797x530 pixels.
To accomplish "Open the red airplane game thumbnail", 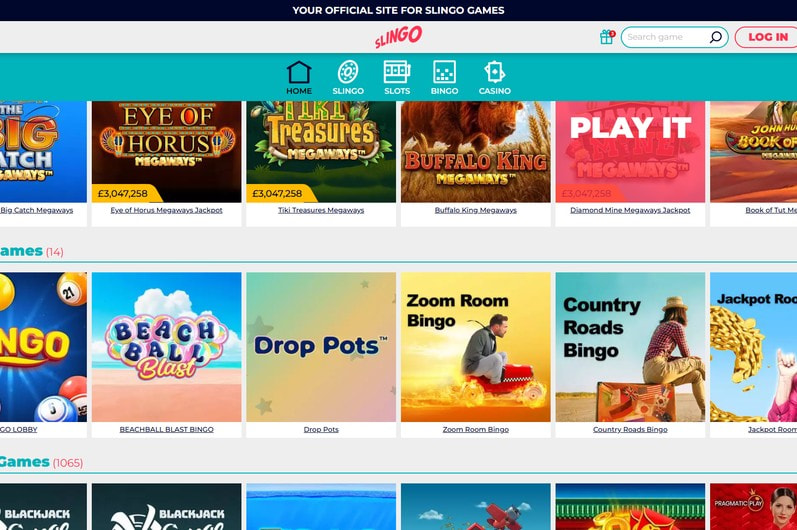I will (476, 507).
